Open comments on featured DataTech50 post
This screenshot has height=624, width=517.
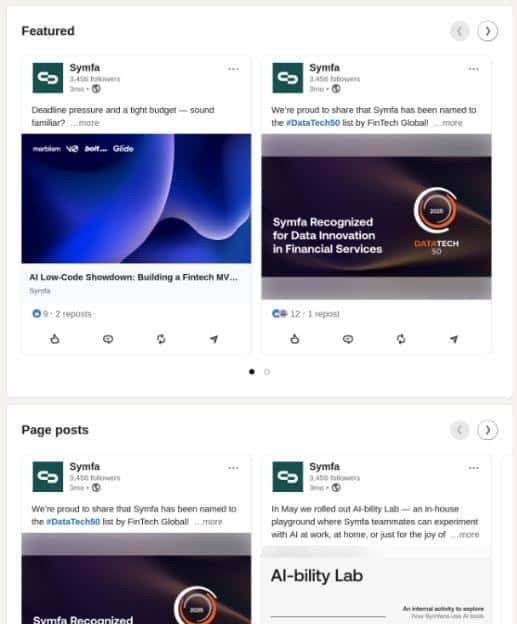click(348, 339)
